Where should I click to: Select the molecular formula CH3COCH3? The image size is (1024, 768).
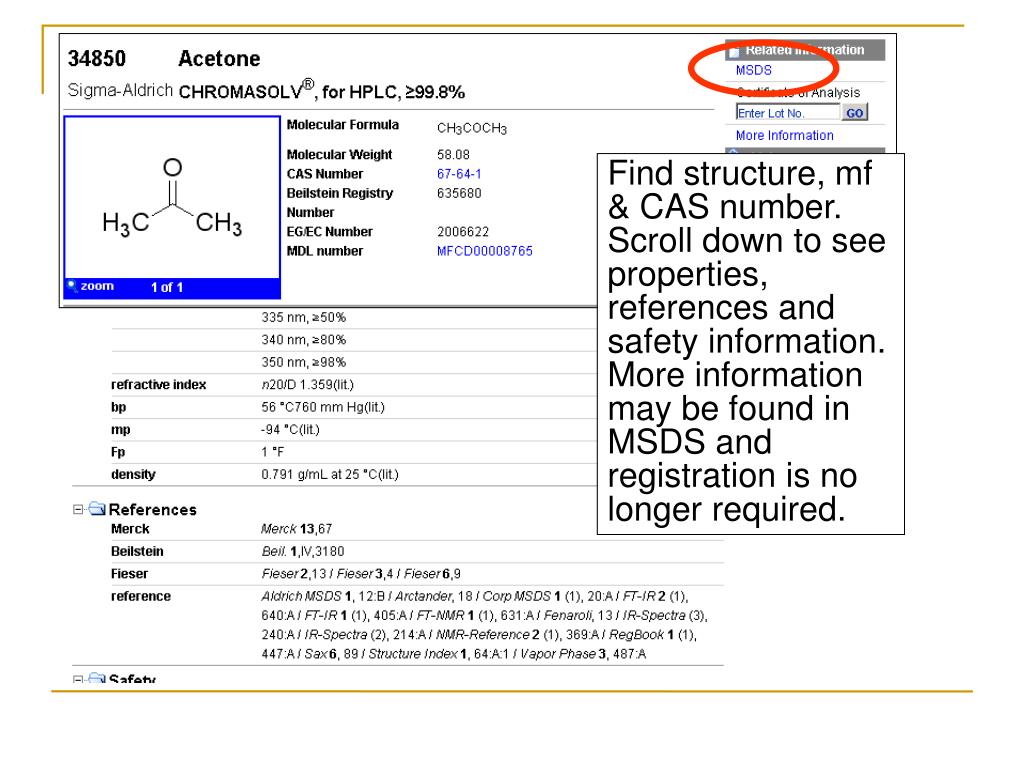click(x=472, y=128)
